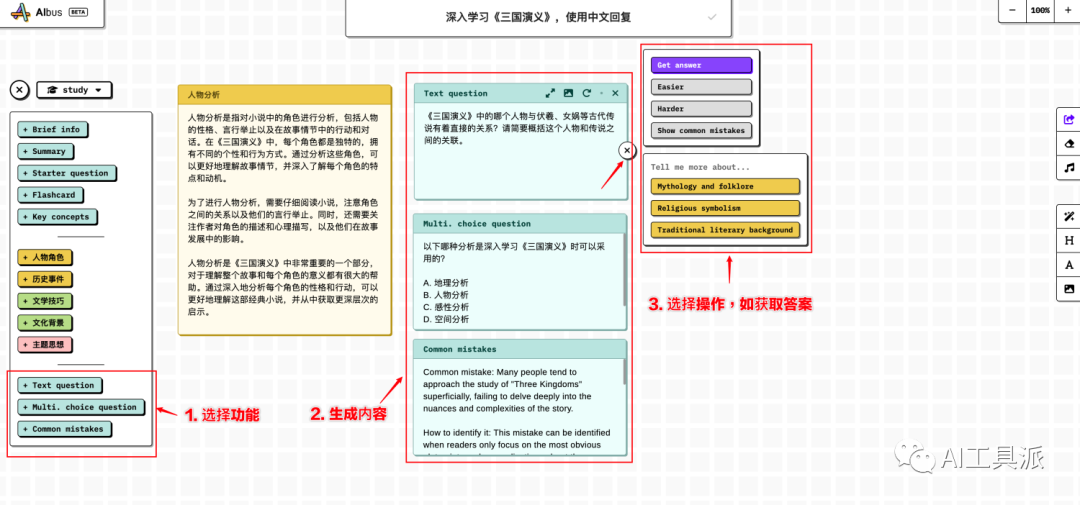Open the study mode dropdown

coord(74,90)
